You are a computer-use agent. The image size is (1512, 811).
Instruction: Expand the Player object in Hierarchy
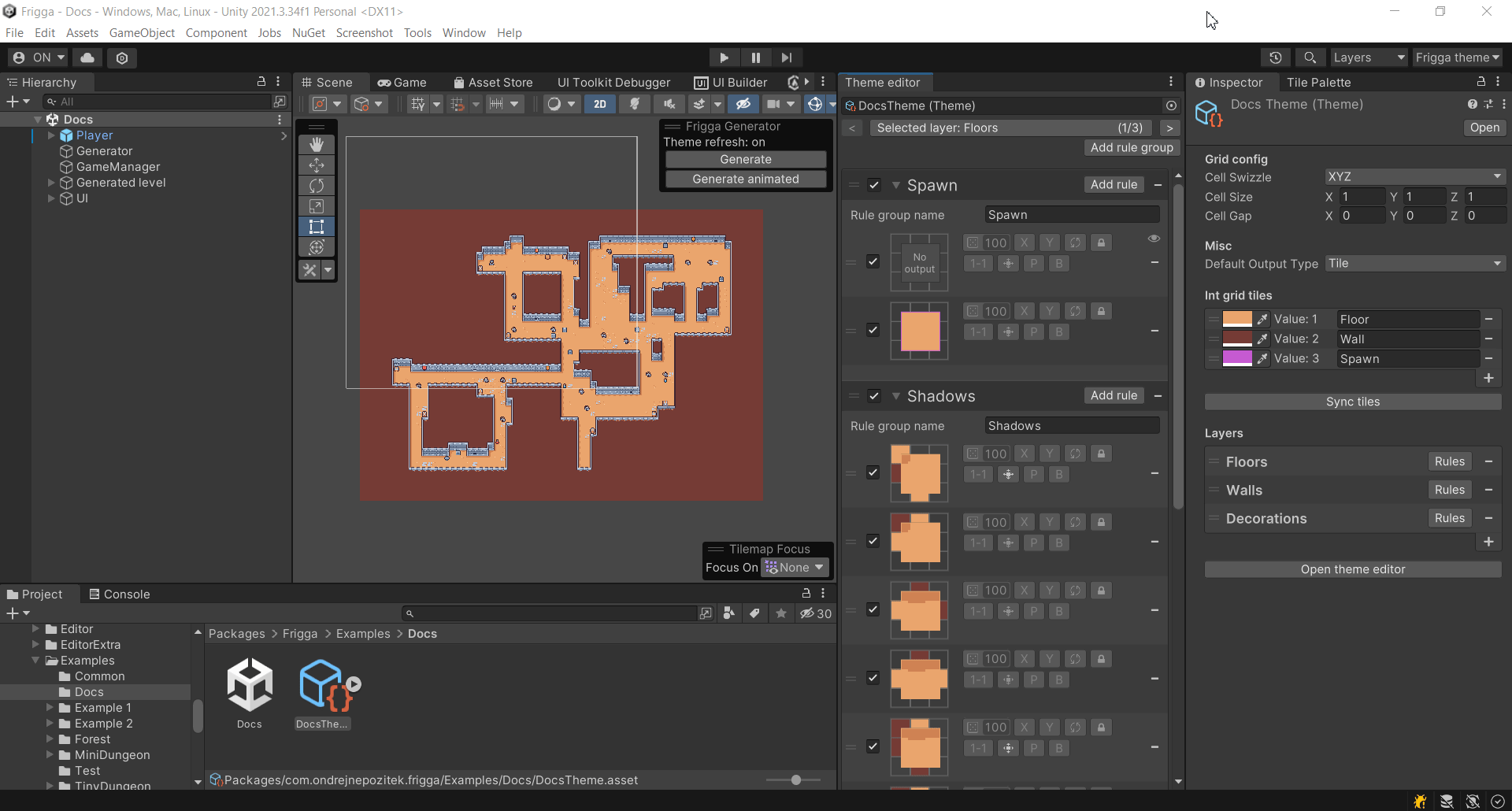[51, 135]
